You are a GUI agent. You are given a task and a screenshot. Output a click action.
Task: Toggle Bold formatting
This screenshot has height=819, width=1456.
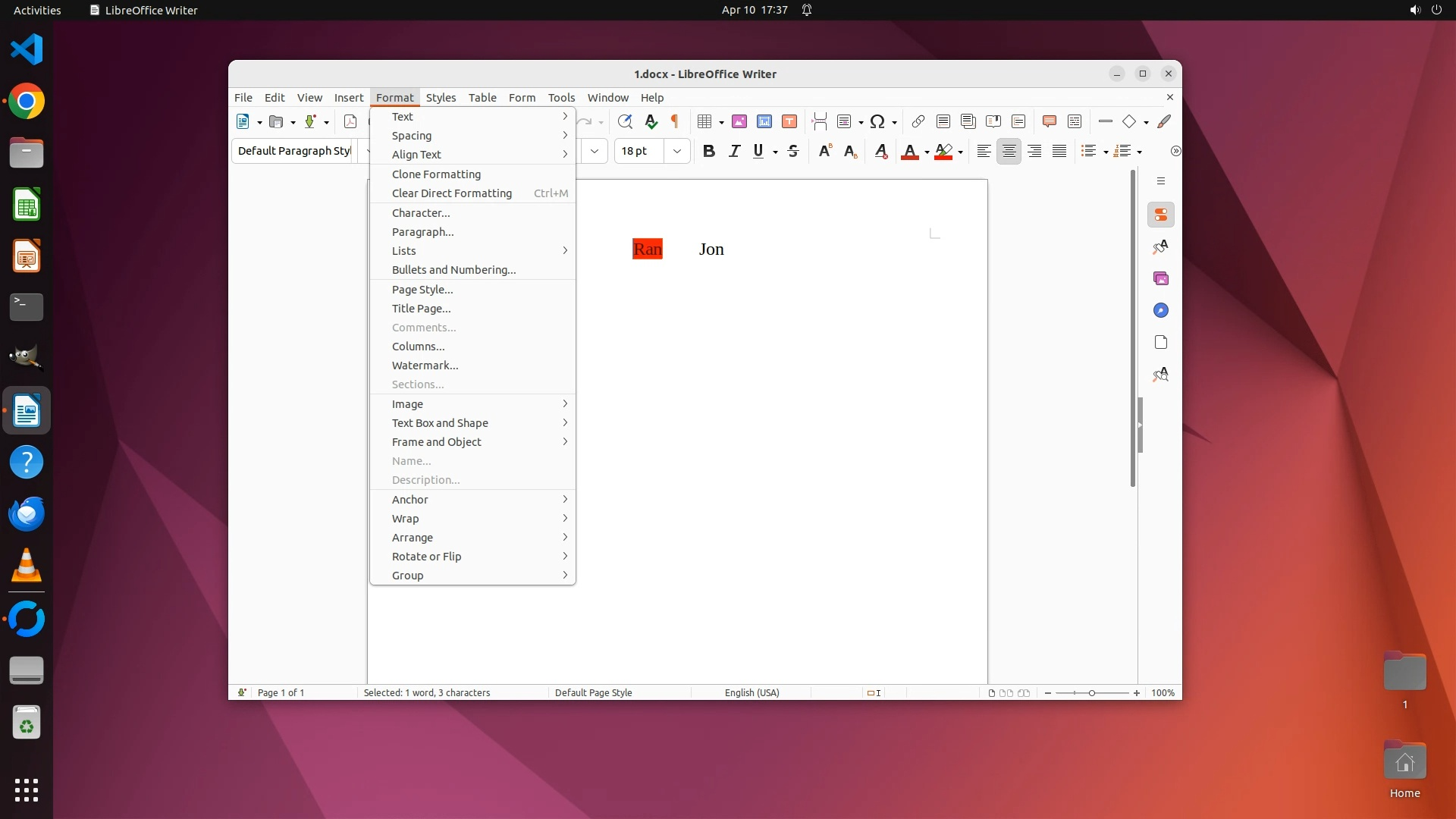[708, 151]
